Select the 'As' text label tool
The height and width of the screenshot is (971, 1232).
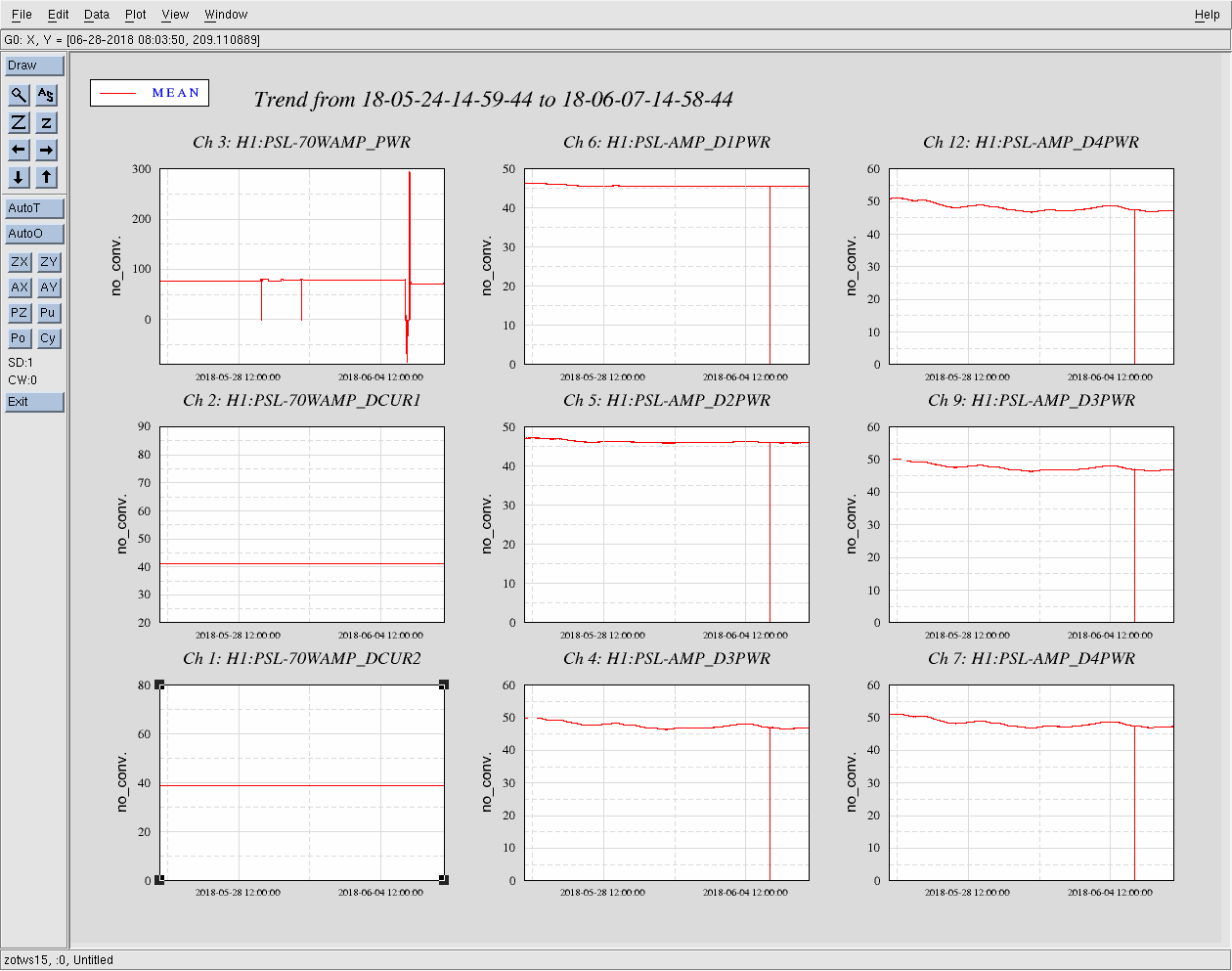click(x=47, y=95)
